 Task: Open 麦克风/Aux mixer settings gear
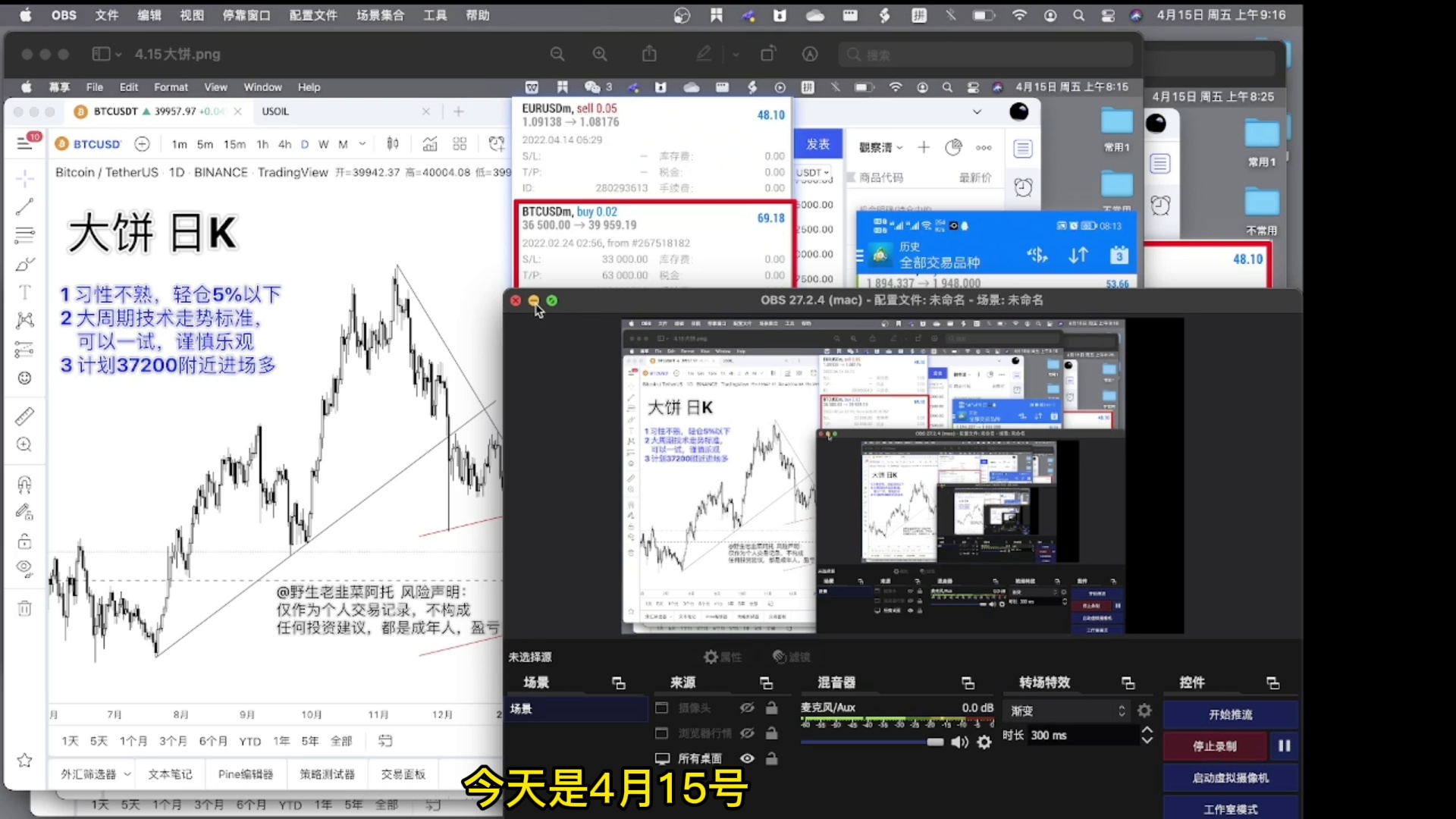click(x=984, y=742)
